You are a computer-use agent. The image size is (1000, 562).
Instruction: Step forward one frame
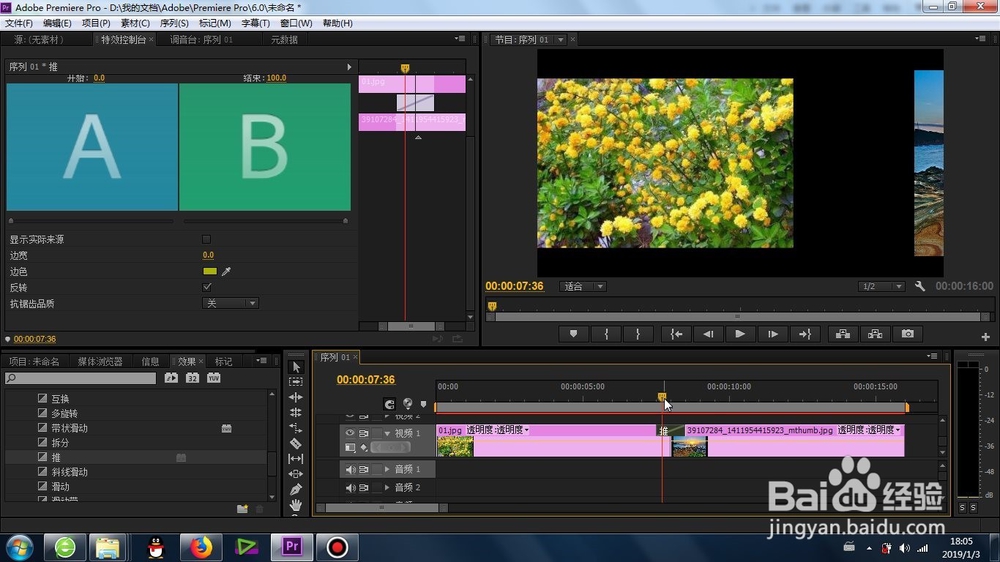click(772, 334)
